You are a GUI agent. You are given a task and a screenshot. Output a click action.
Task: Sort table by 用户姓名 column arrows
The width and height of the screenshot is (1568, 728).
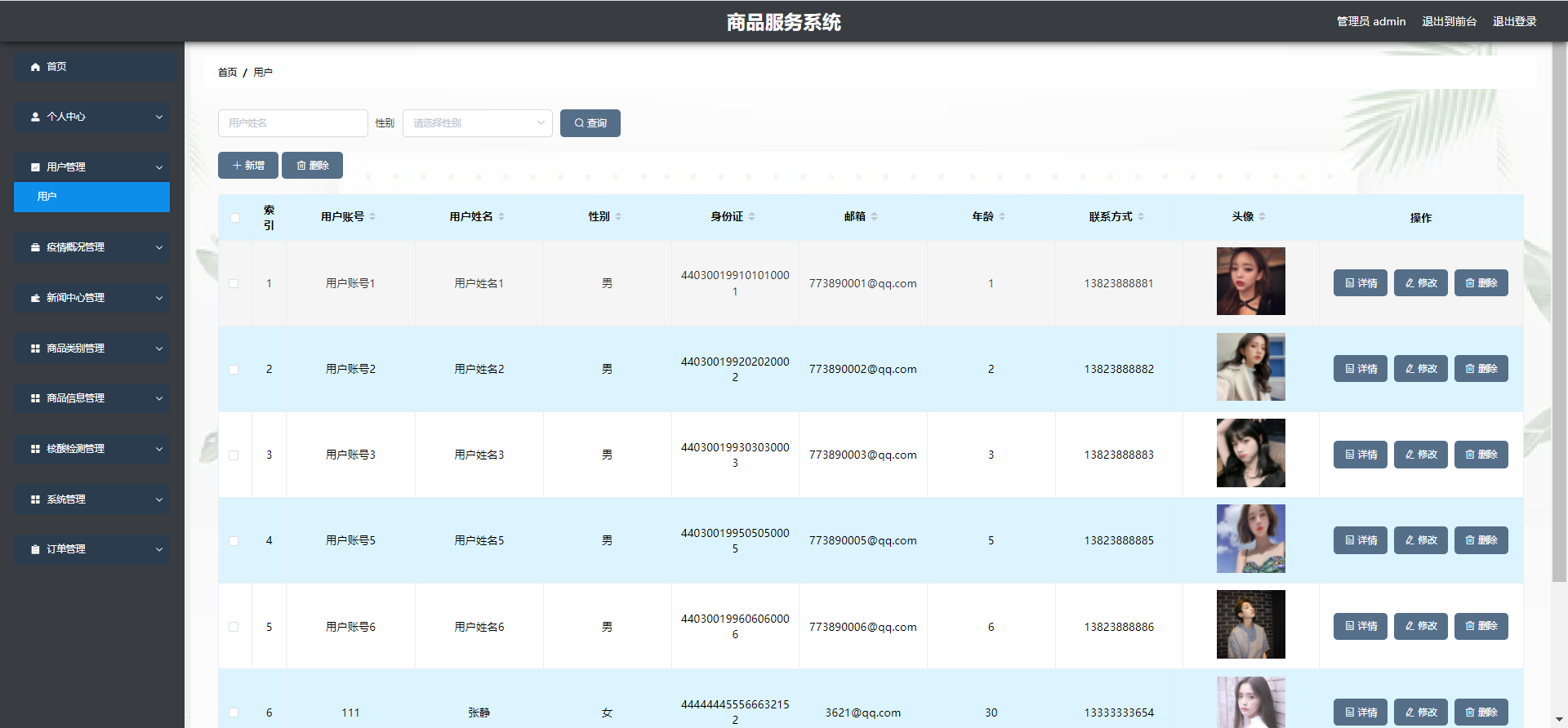tap(501, 216)
